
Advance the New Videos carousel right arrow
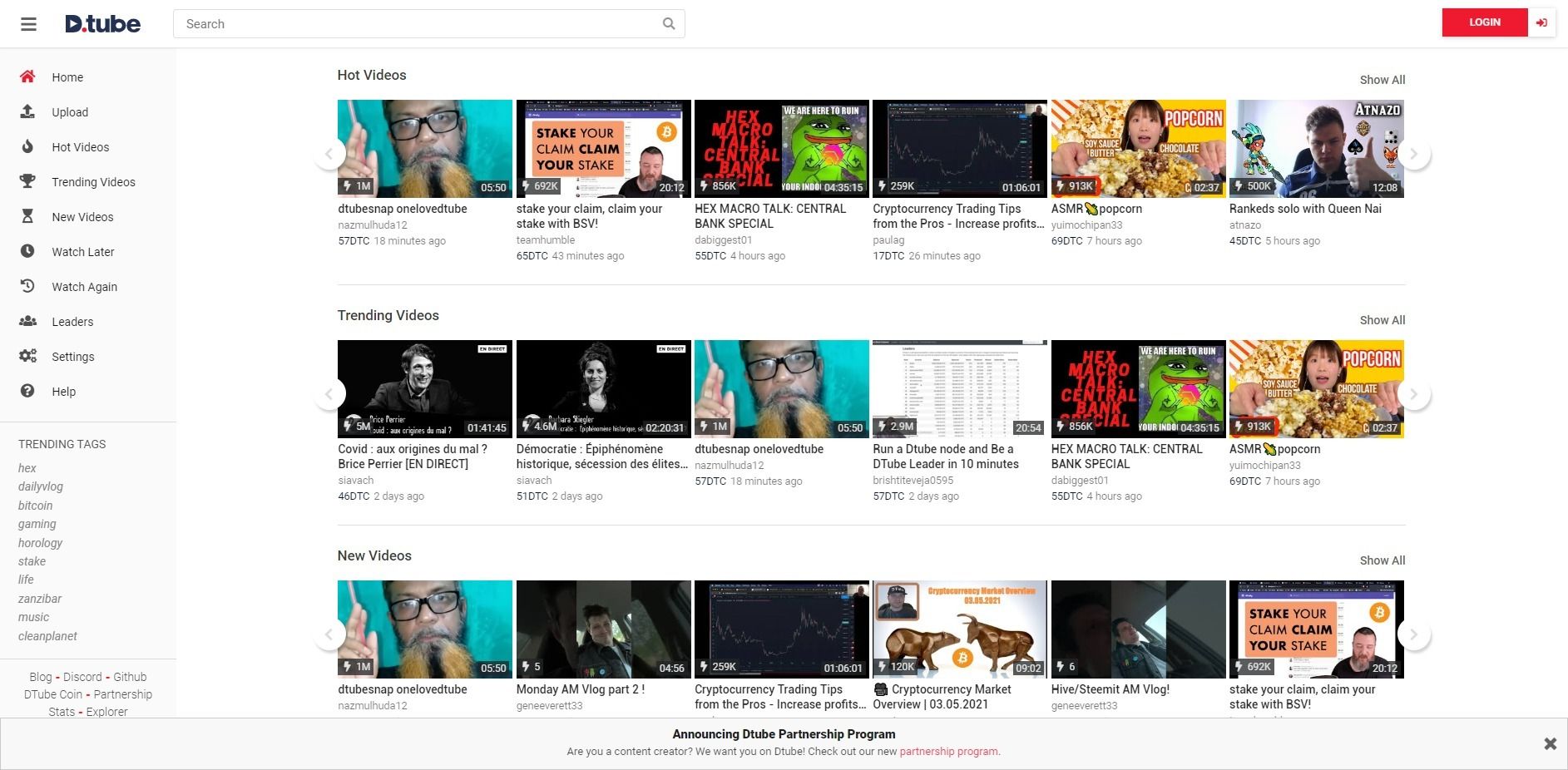point(1413,634)
